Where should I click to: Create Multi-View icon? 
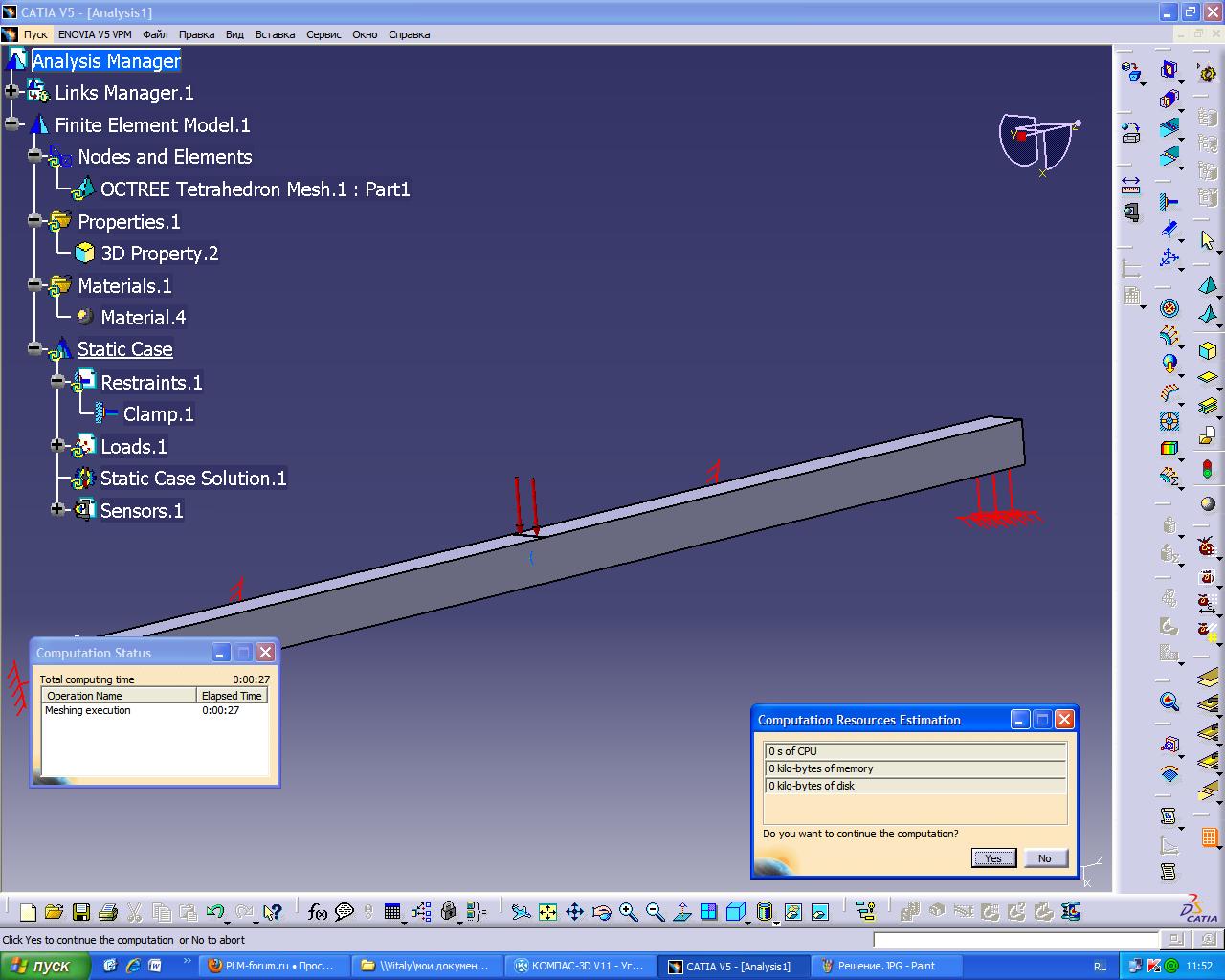(x=708, y=912)
